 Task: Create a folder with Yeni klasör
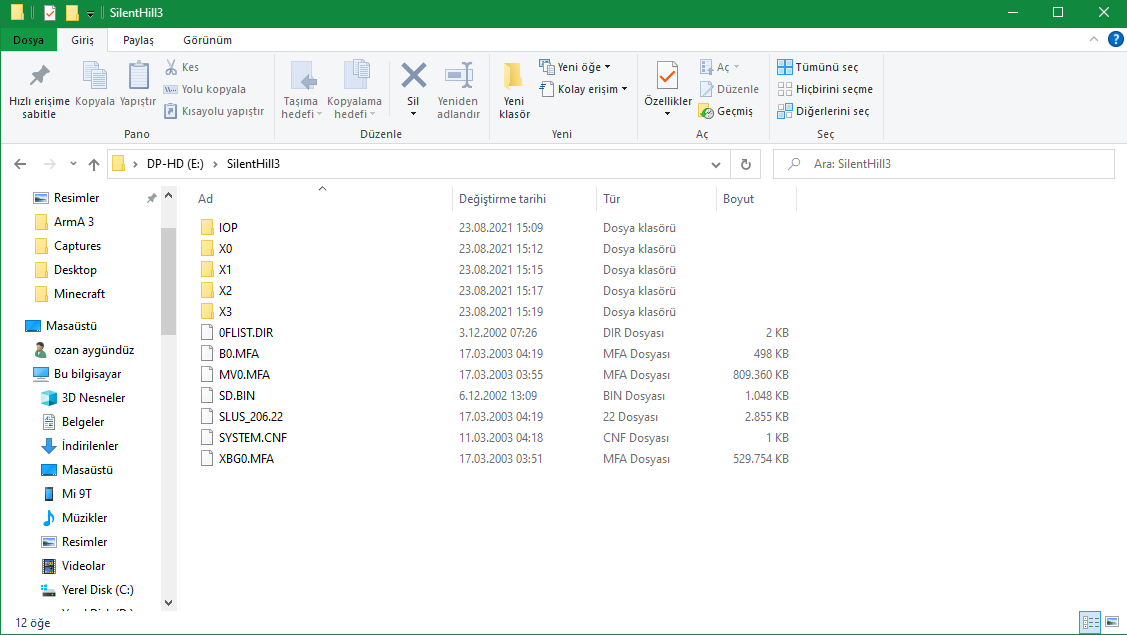514,91
